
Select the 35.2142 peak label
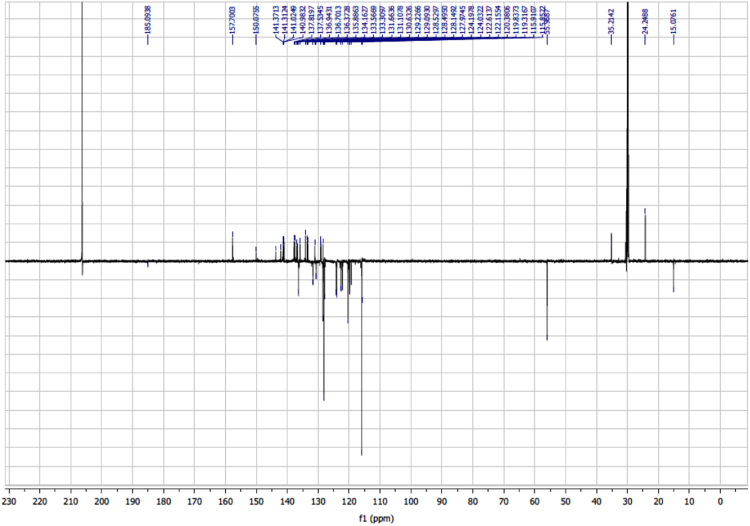[x=611, y=20]
